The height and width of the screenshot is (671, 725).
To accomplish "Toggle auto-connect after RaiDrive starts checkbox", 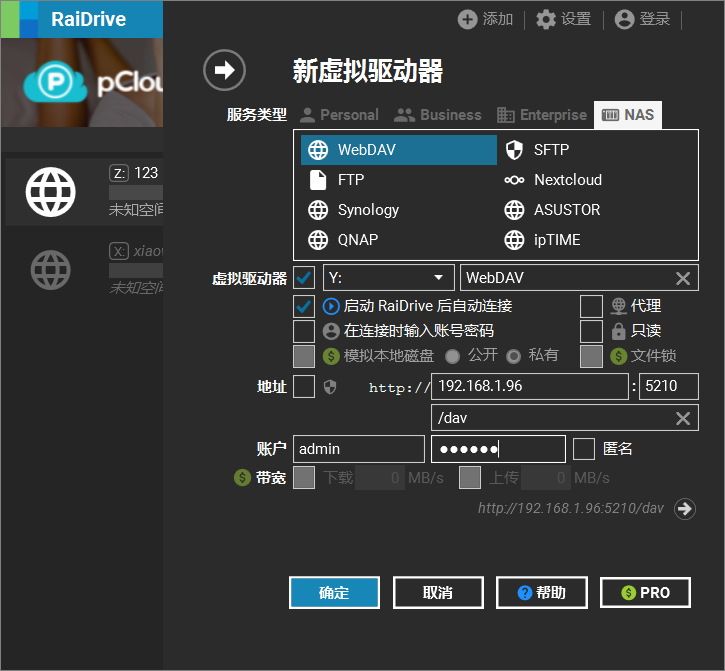I will pyautogui.click(x=304, y=306).
